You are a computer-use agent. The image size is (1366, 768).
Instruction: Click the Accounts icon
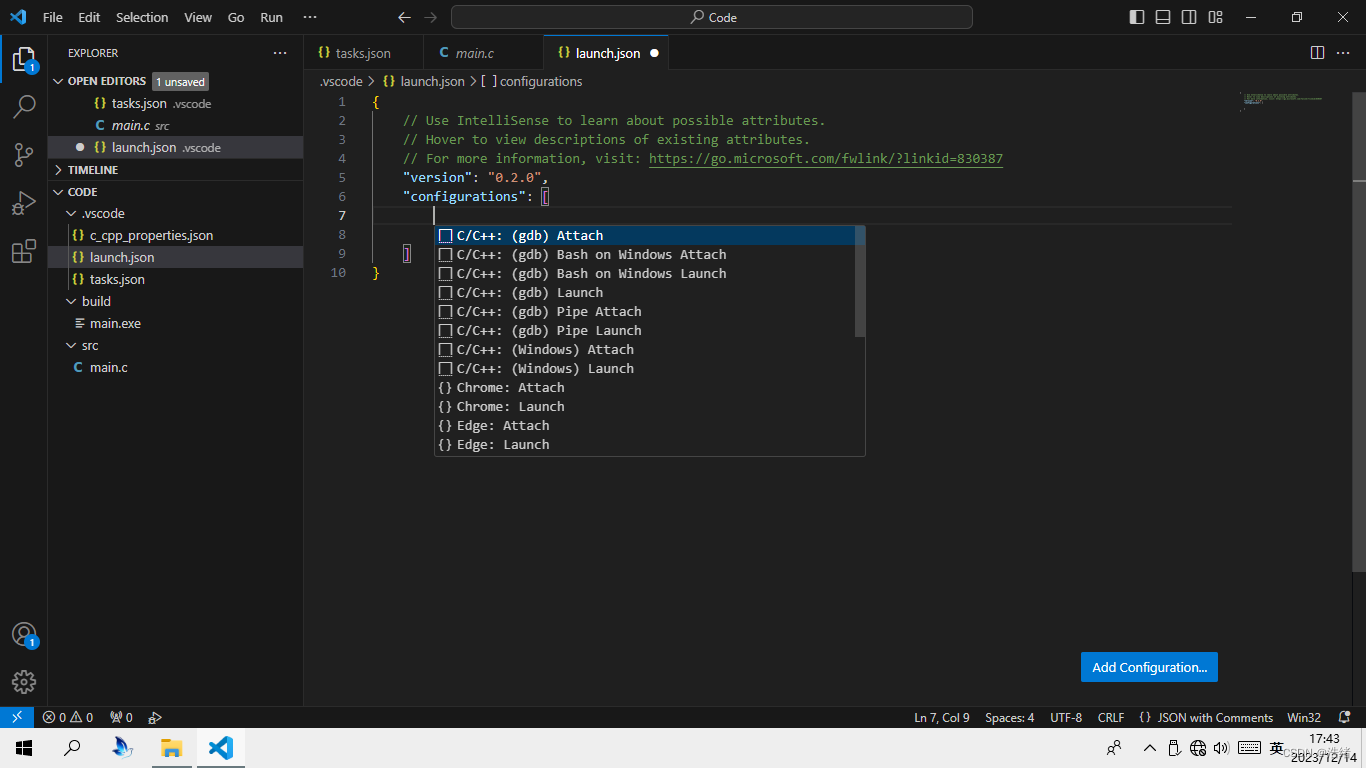(x=24, y=634)
